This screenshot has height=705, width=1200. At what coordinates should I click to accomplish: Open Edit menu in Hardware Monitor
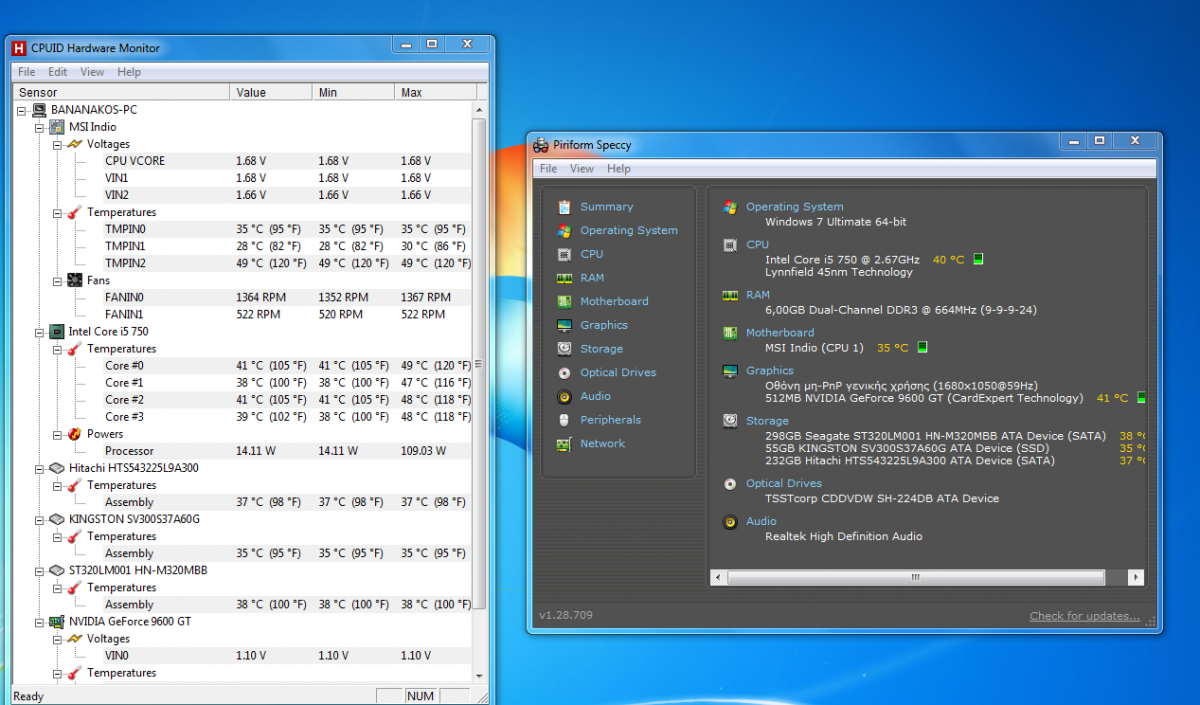(x=58, y=72)
